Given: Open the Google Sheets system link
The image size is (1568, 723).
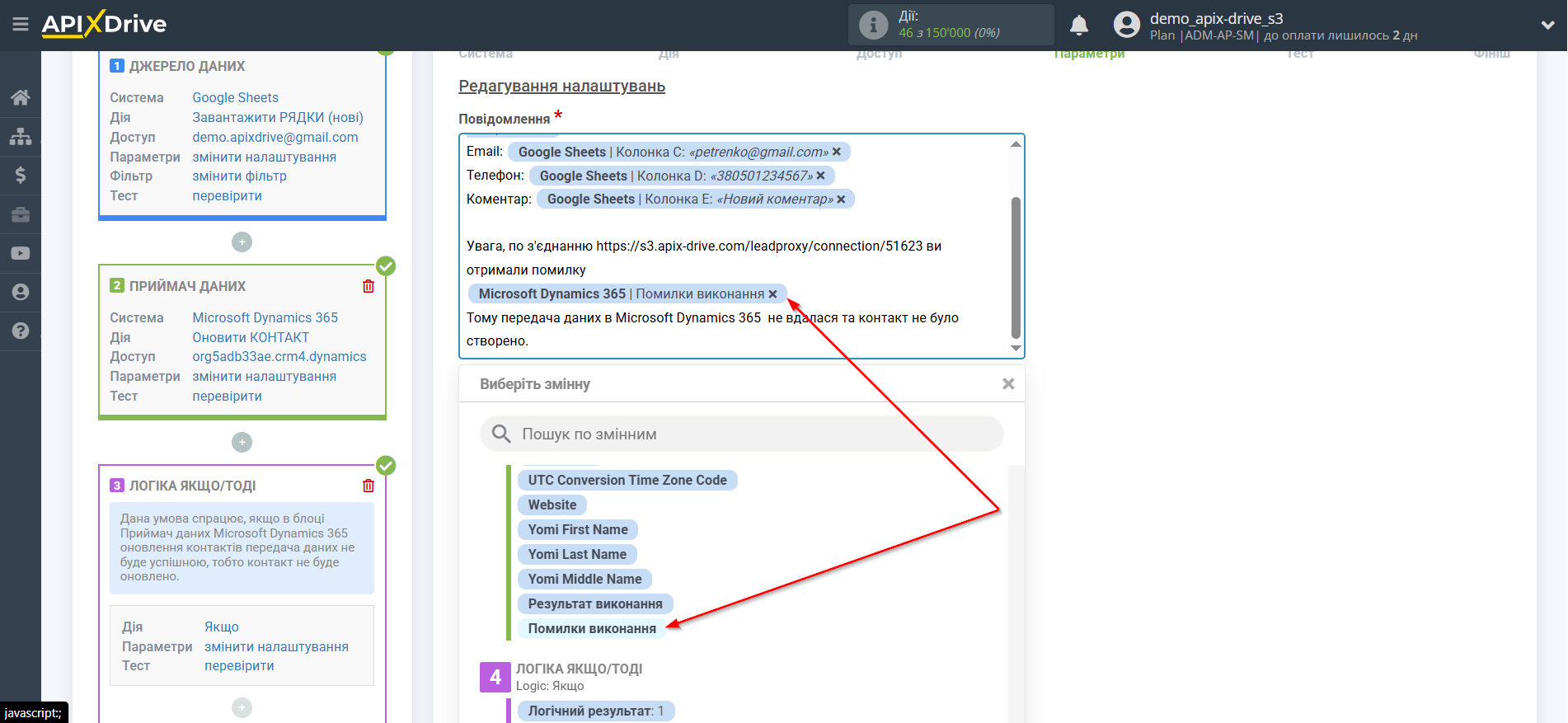Looking at the screenshot, I should pos(235,97).
